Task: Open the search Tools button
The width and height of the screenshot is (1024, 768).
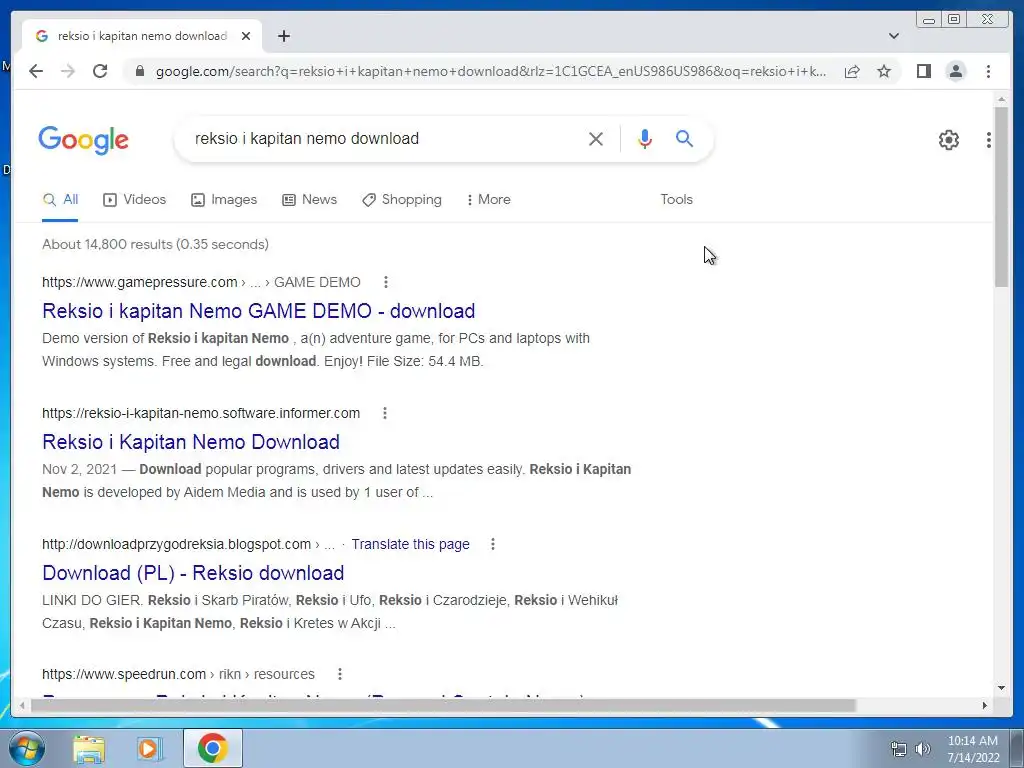Action: [x=676, y=200]
